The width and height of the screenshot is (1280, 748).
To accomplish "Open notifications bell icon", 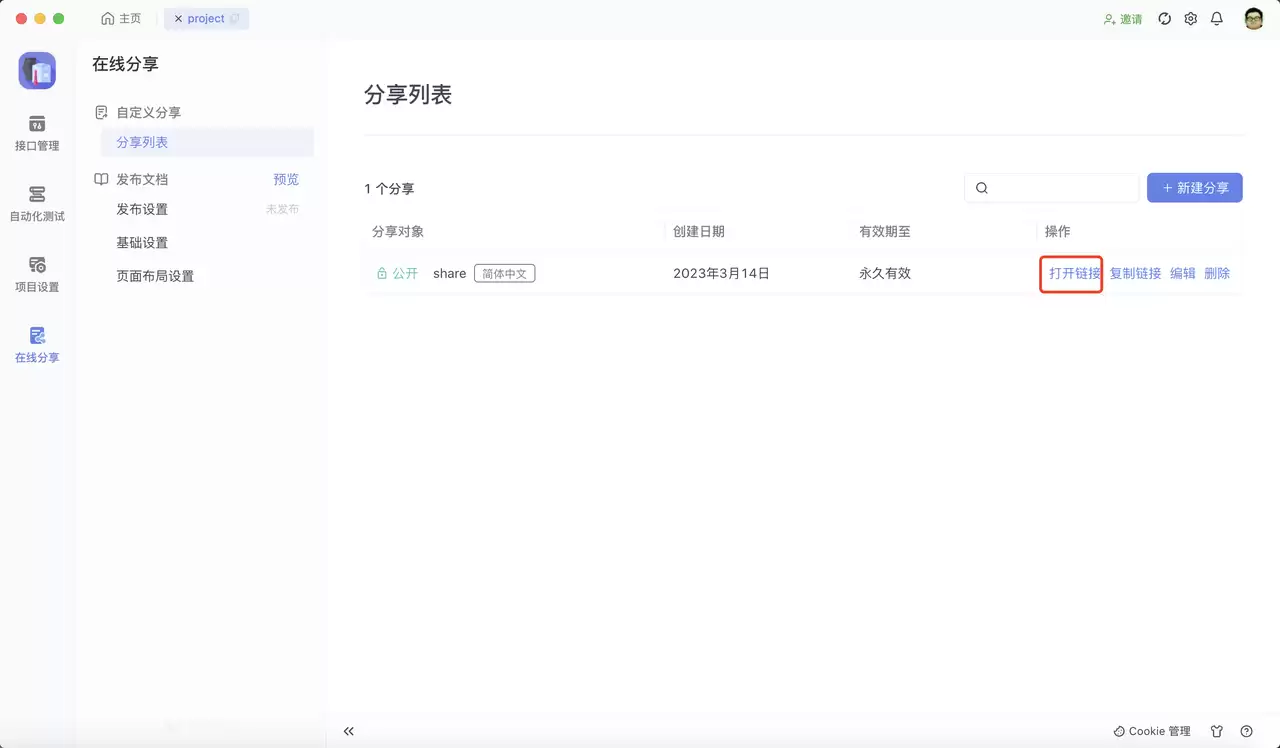I will tap(1217, 19).
